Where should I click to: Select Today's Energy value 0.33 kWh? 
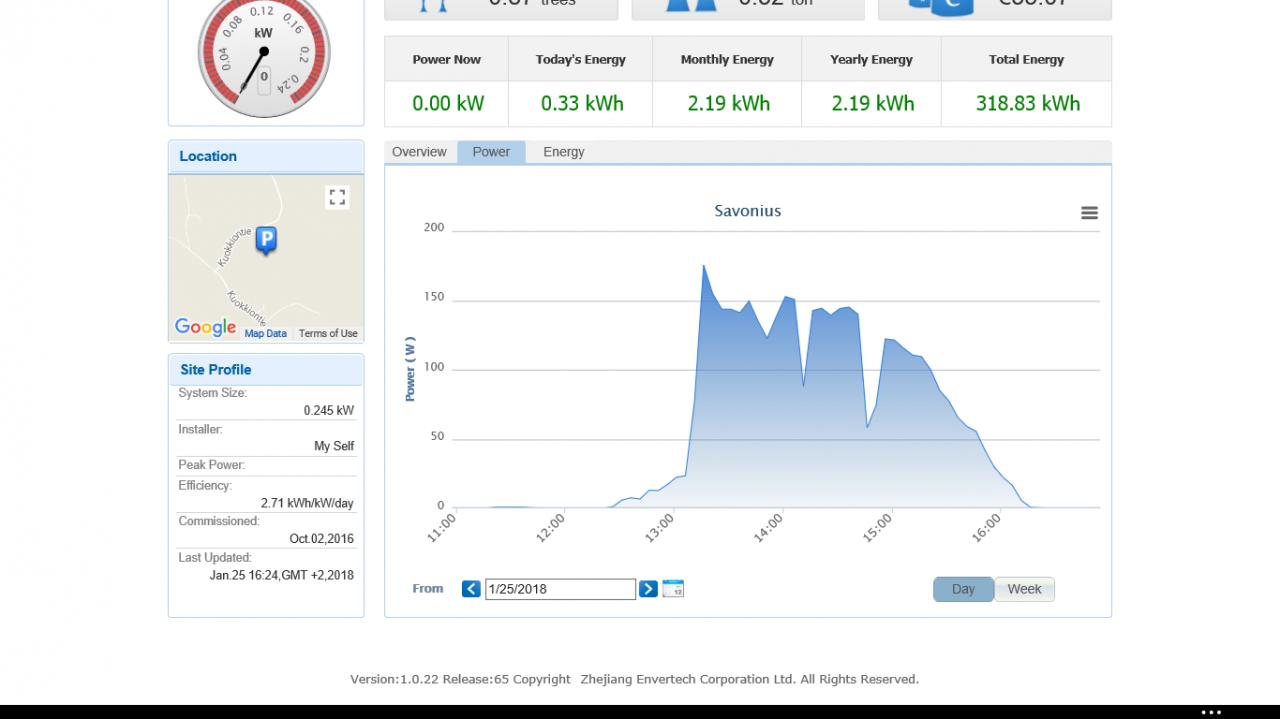(582, 103)
